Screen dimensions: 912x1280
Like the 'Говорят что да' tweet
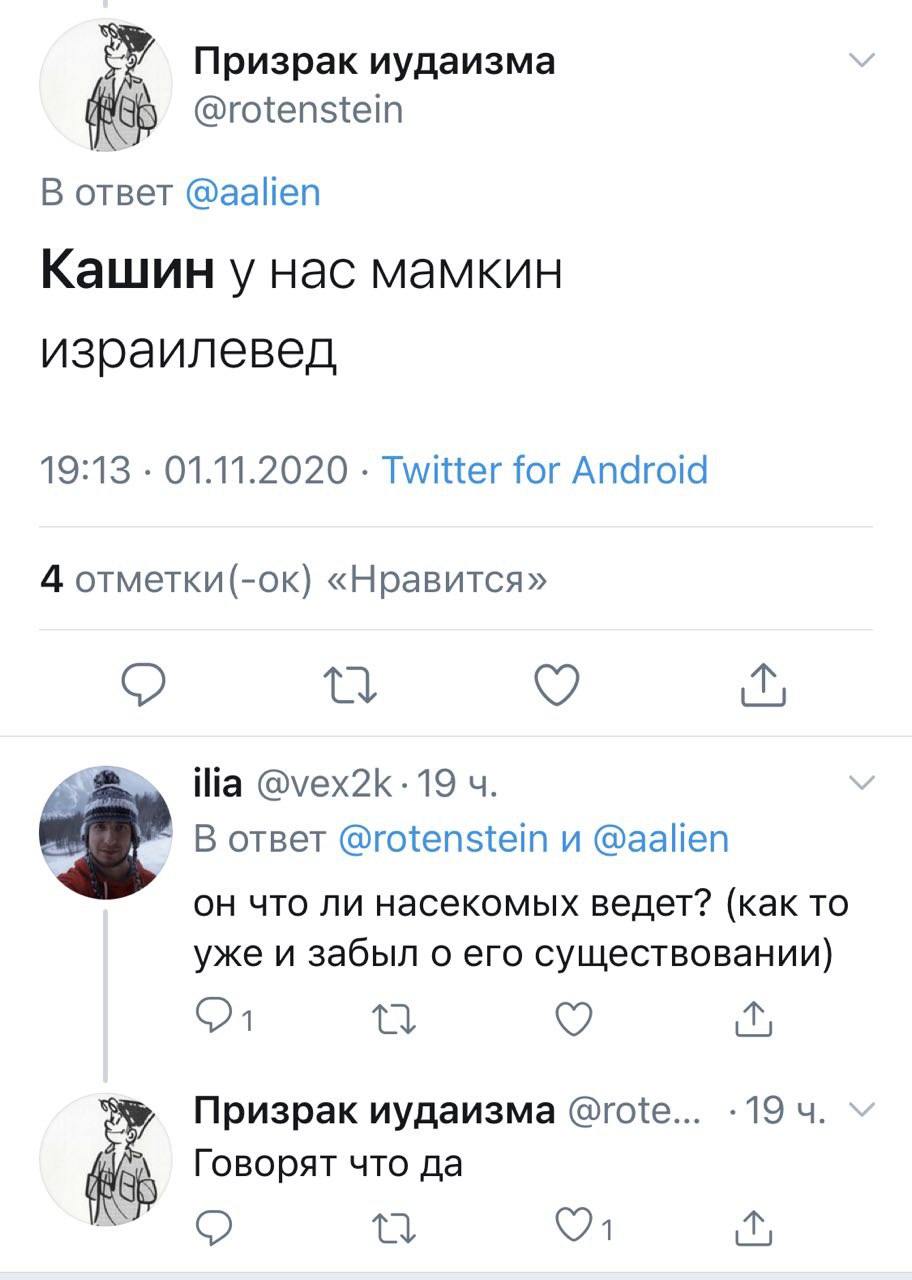(572, 1224)
